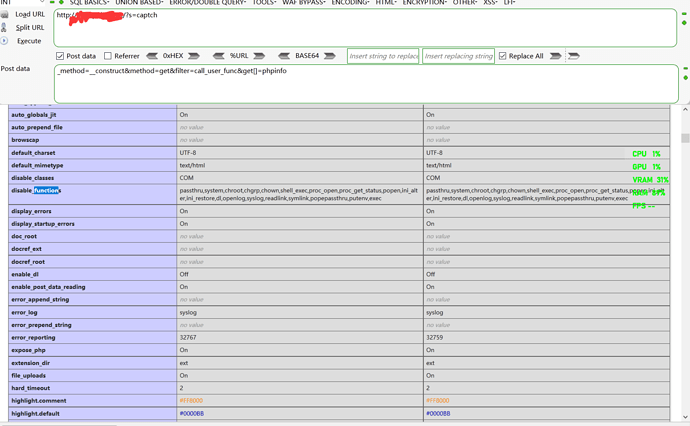This screenshot has height=426, width=690.
Task: Open the XSS menu
Action: pos(490,2)
